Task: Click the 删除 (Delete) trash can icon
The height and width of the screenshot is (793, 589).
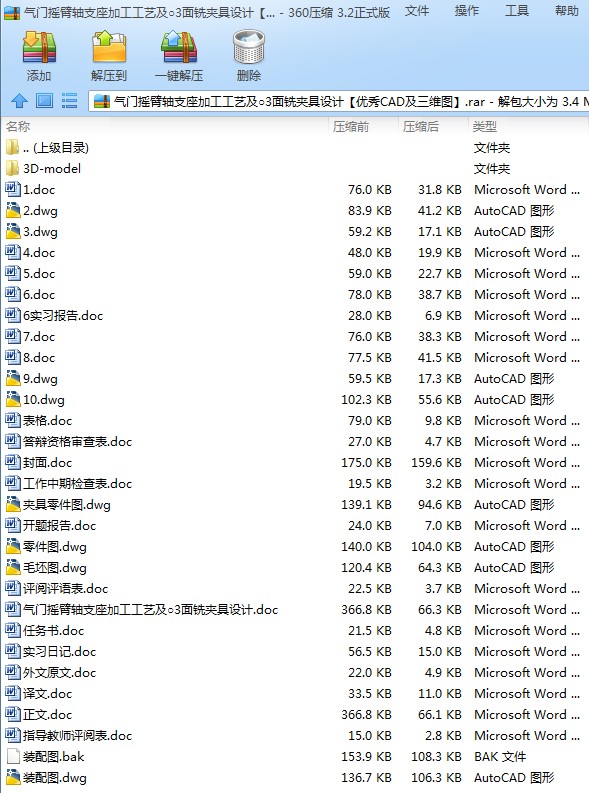Action: (249, 48)
